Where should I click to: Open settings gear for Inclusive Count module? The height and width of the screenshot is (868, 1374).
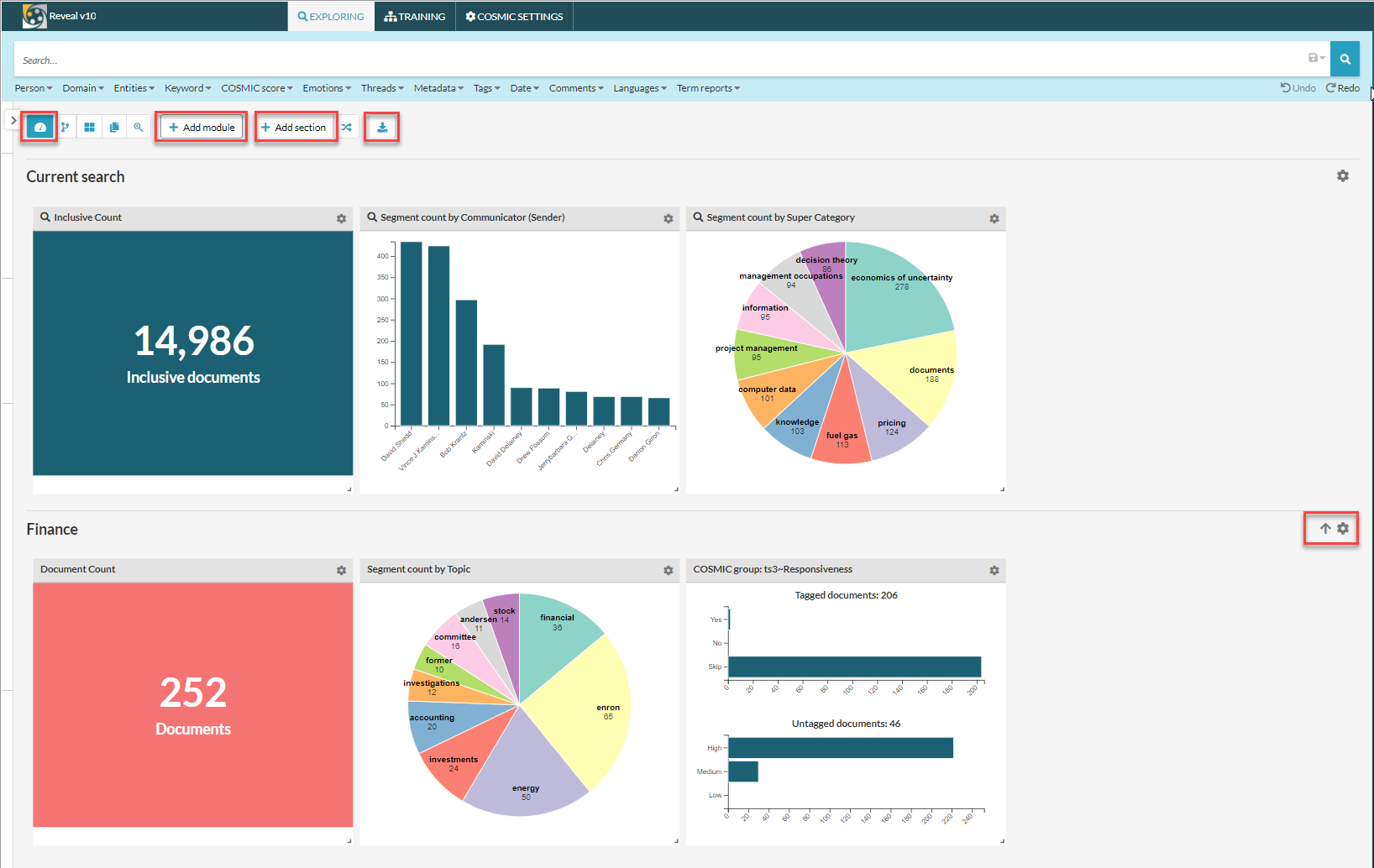coord(341,218)
